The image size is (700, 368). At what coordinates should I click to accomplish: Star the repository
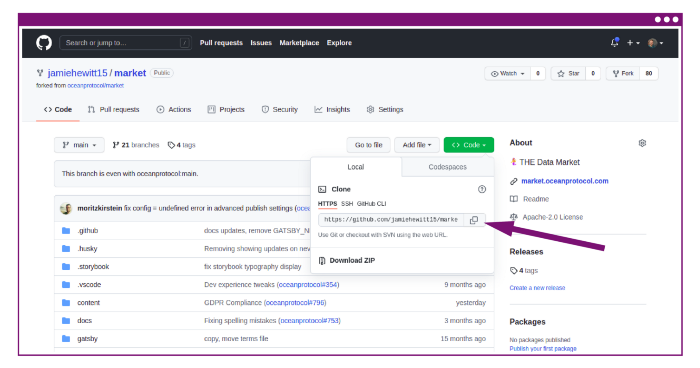[x=568, y=73]
